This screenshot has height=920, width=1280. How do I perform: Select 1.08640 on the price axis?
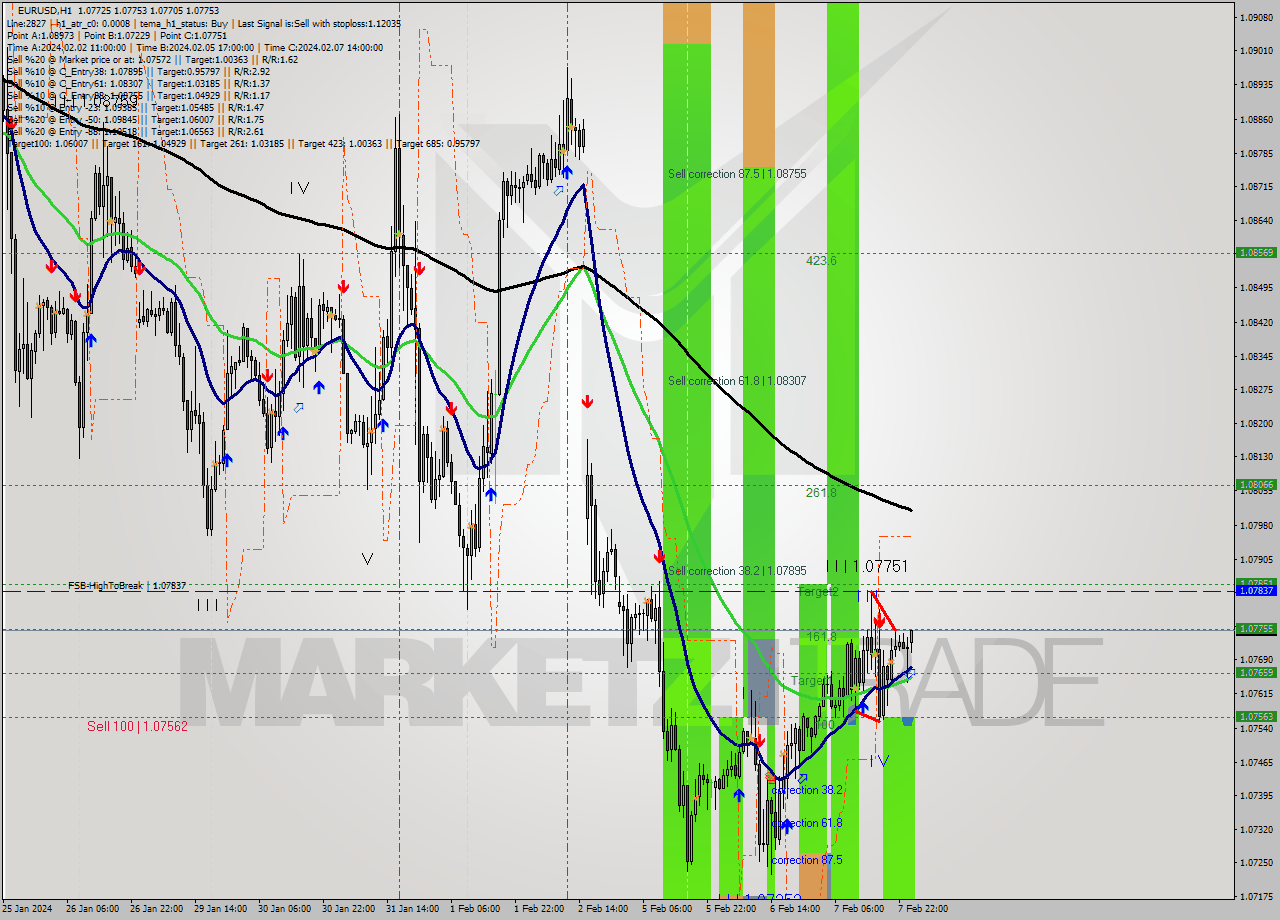(x=1256, y=220)
